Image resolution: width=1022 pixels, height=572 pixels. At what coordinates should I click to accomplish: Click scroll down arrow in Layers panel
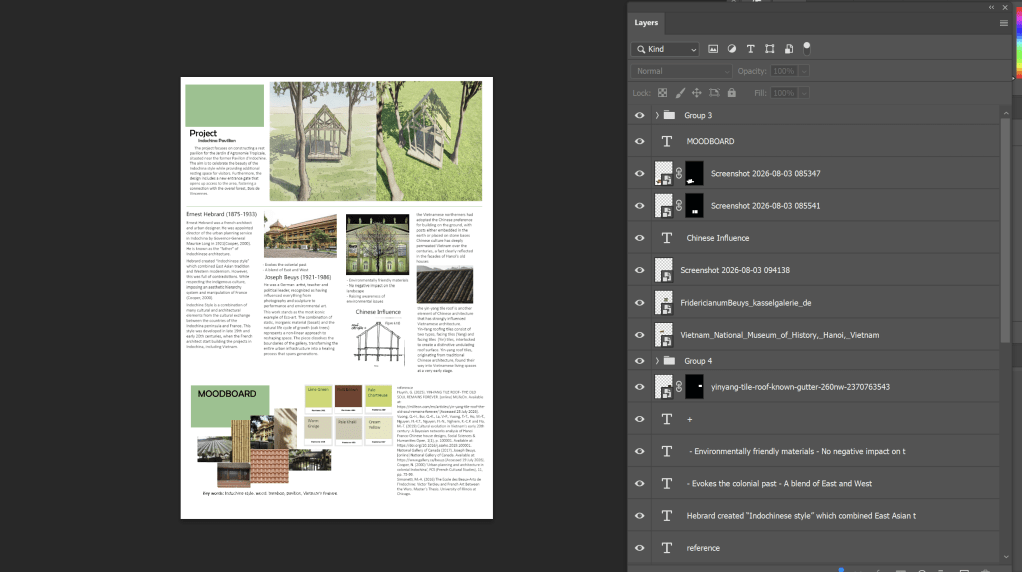pyautogui.click(x=1006, y=557)
